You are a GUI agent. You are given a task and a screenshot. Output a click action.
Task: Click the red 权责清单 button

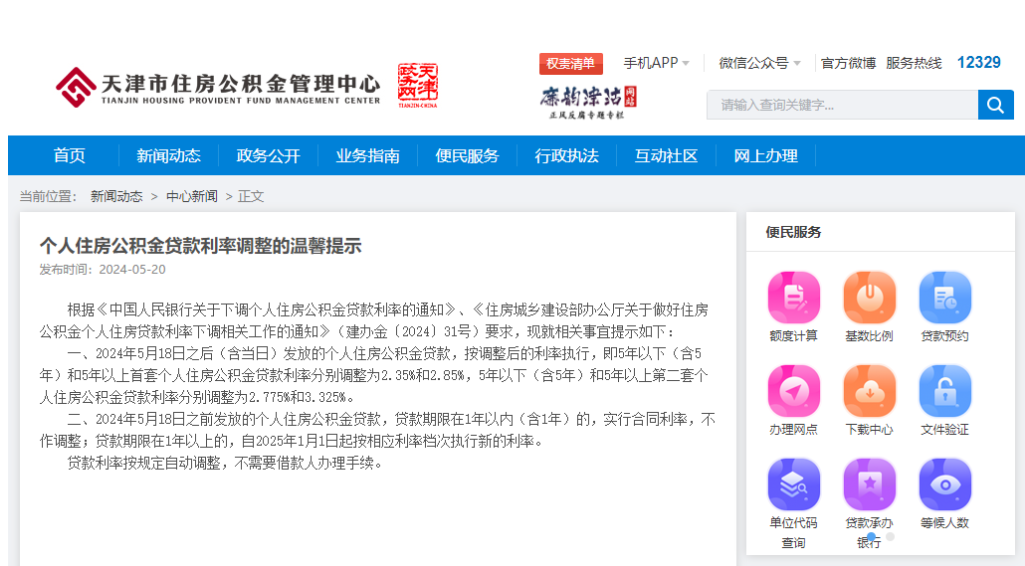pyautogui.click(x=571, y=63)
